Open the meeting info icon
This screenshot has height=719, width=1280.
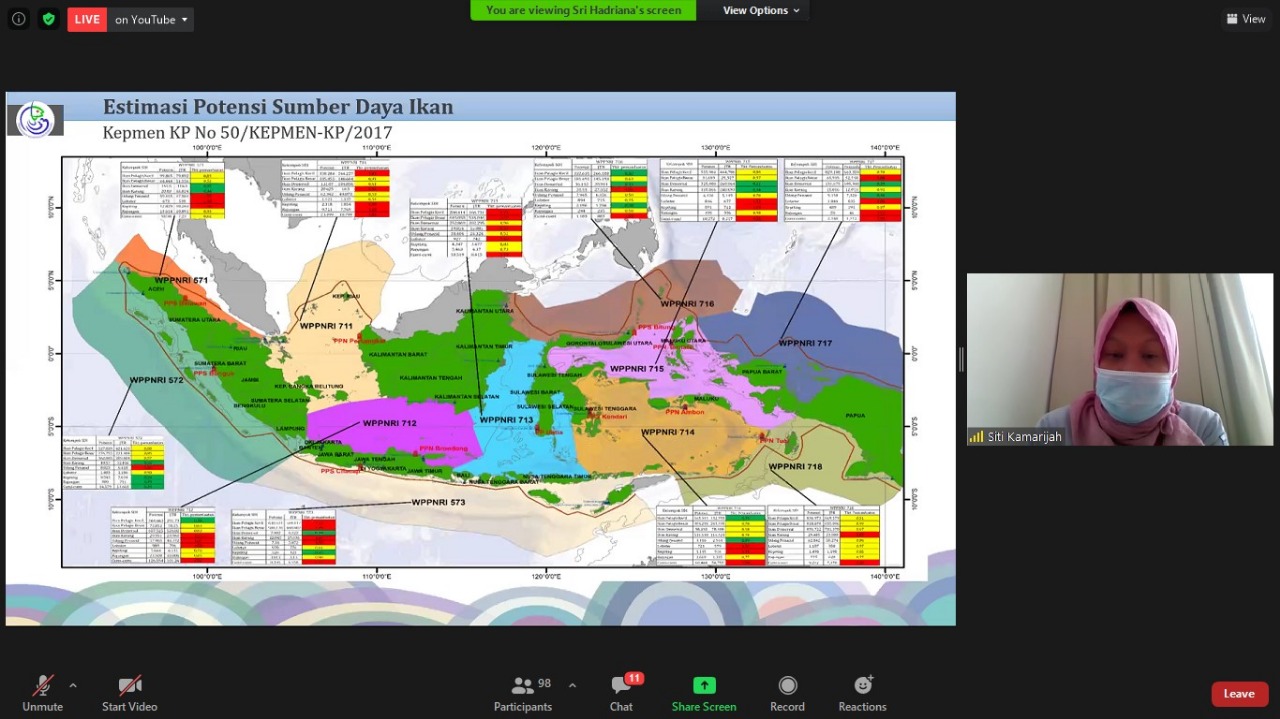(x=18, y=19)
